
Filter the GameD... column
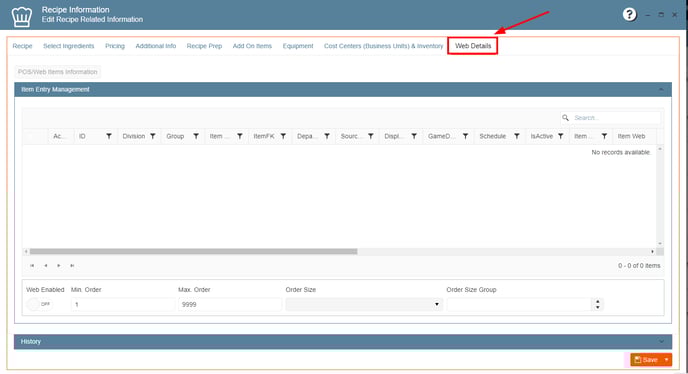pos(466,136)
